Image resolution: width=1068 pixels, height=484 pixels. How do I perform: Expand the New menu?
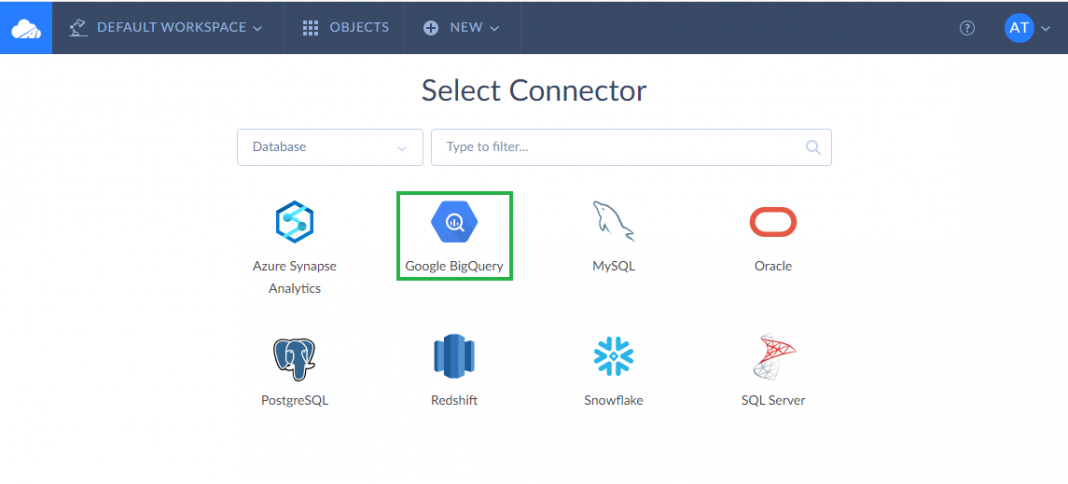[x=461, y=28]
